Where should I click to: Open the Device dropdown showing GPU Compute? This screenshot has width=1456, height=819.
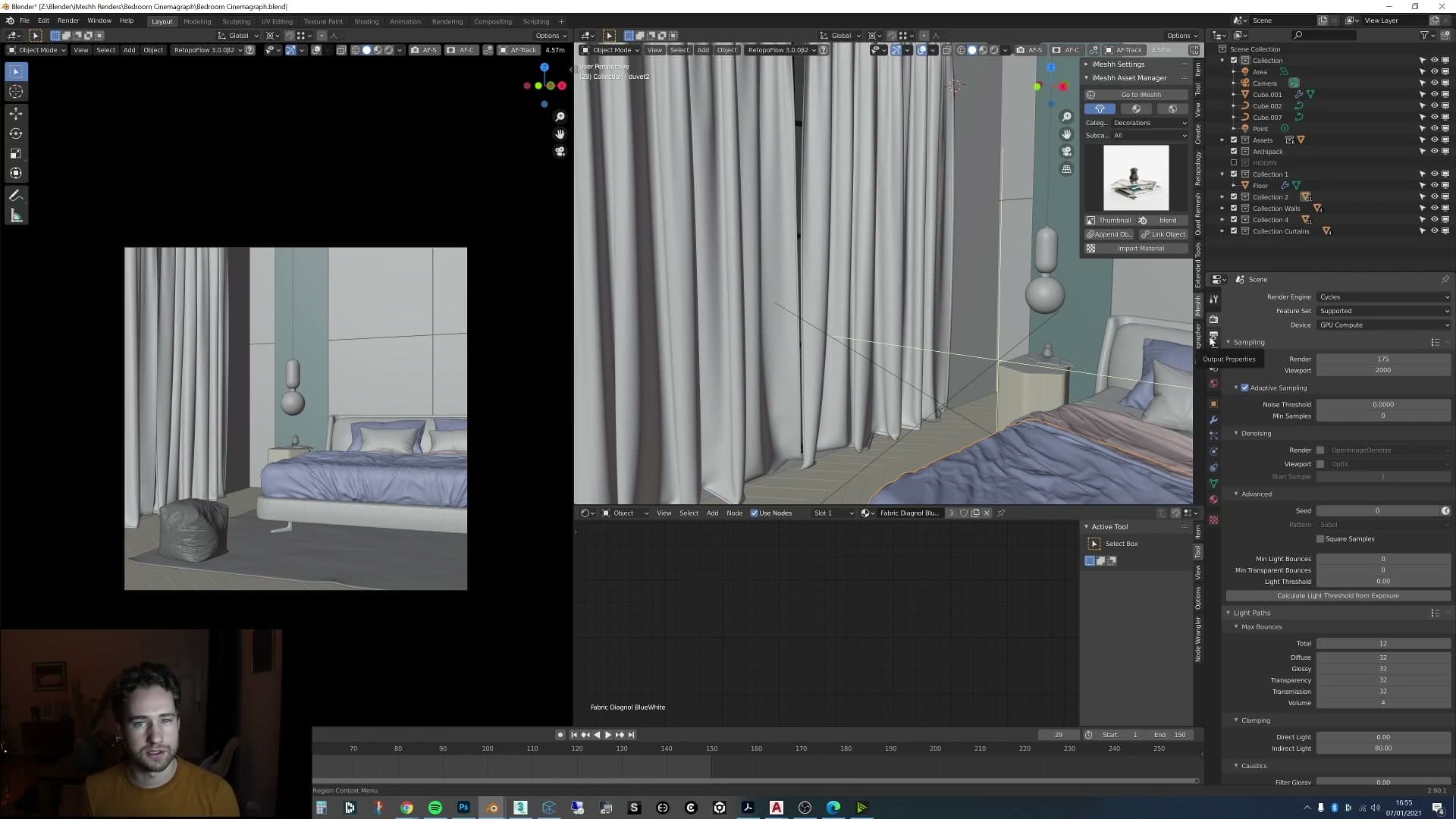[x=1384, y=325]
